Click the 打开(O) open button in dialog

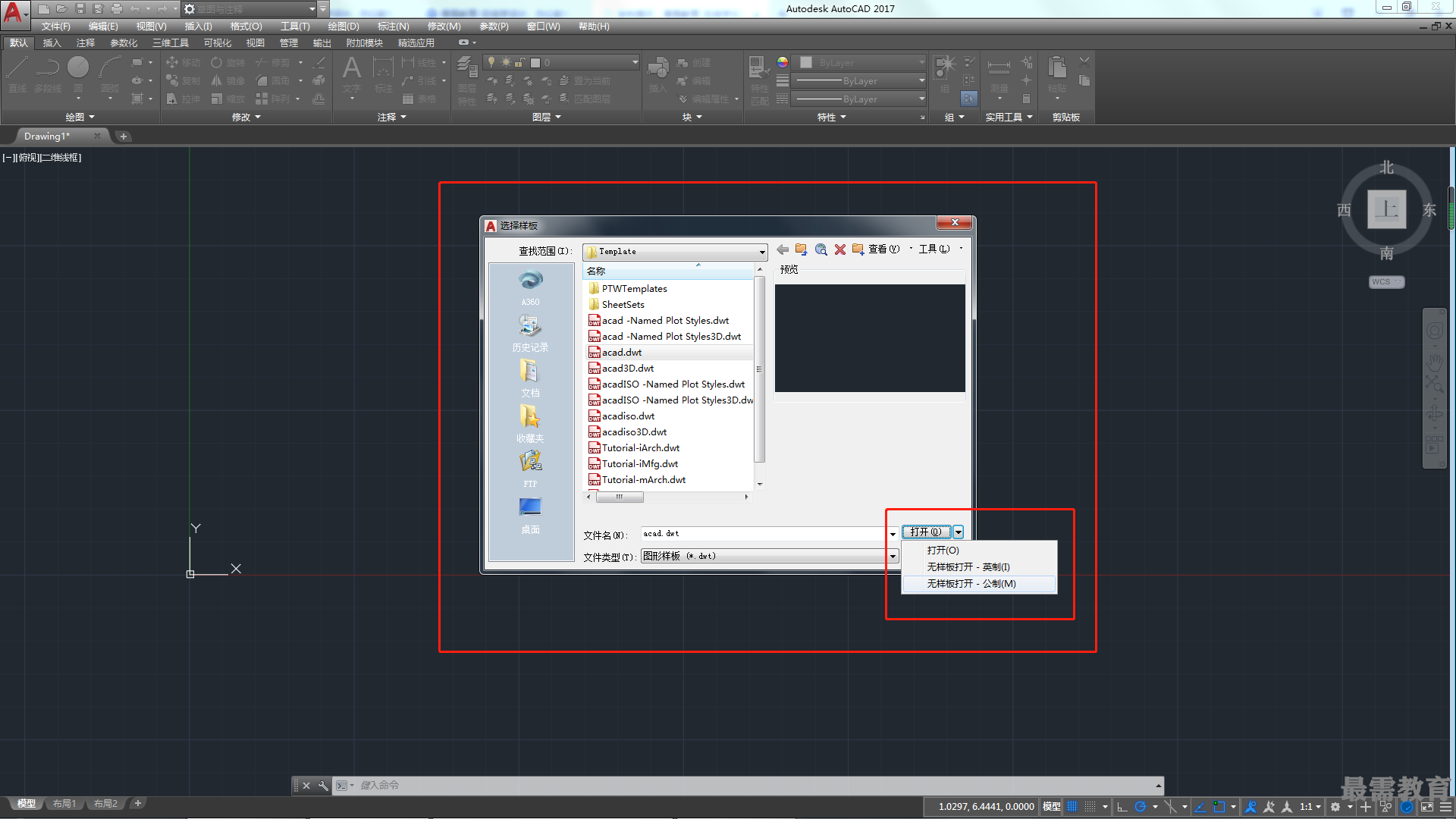[x=927, y=532]
